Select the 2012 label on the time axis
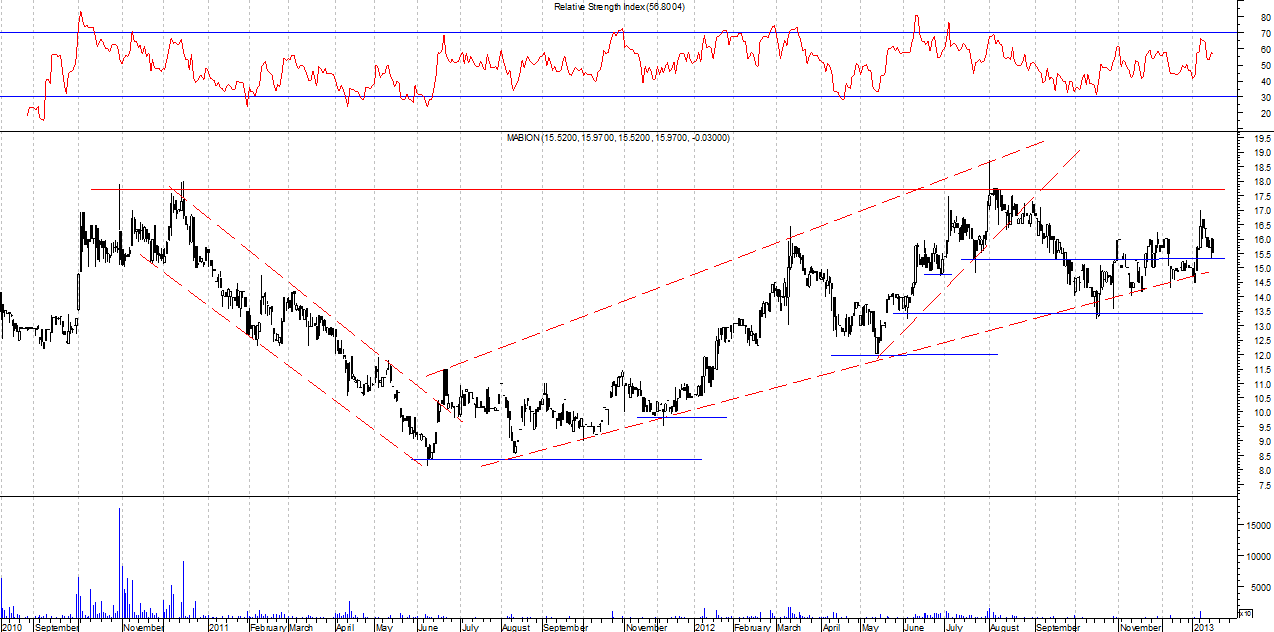1274x632 pixels. (x=704, y=627)
